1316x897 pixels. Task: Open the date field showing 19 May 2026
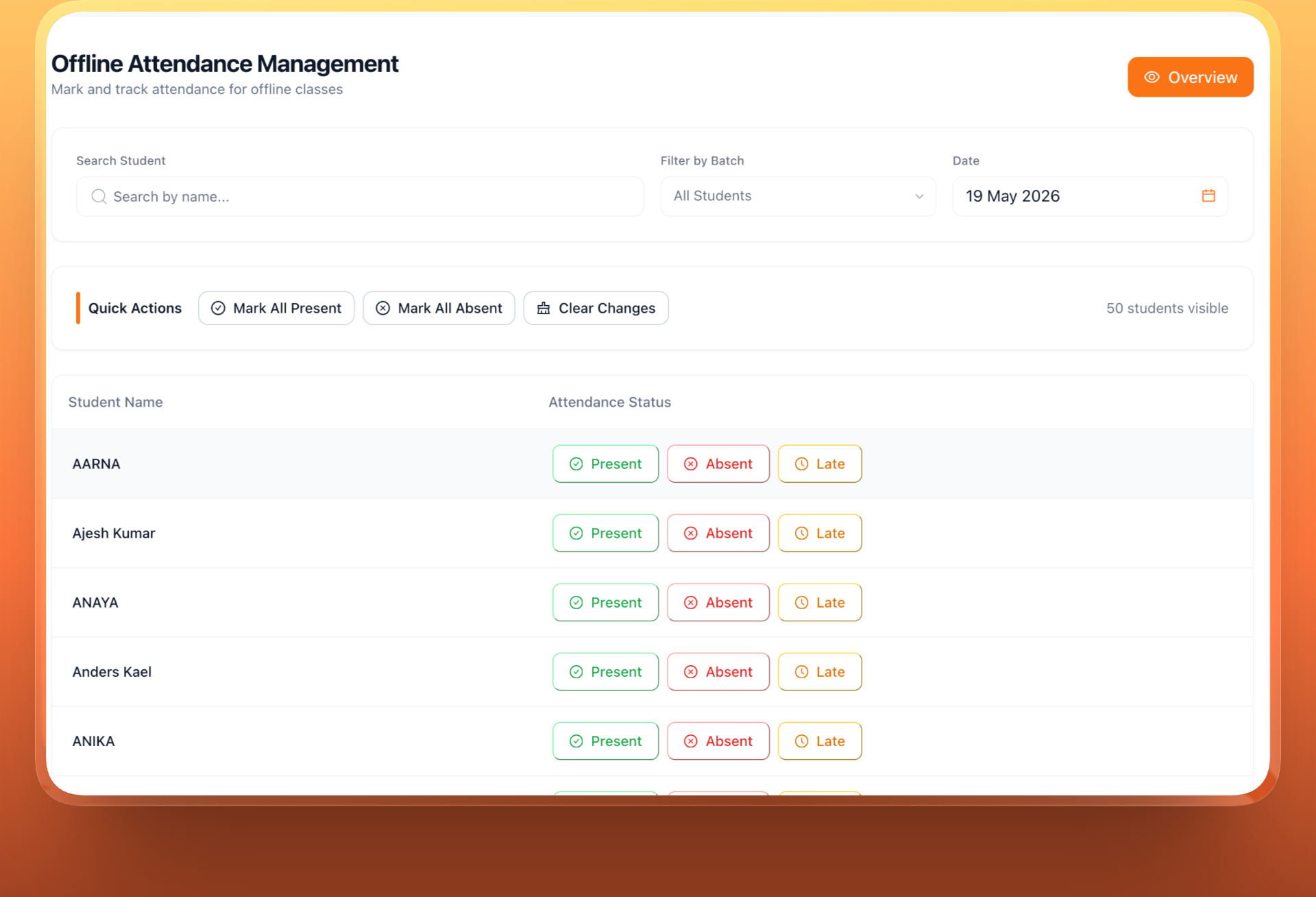(1090, 196)
